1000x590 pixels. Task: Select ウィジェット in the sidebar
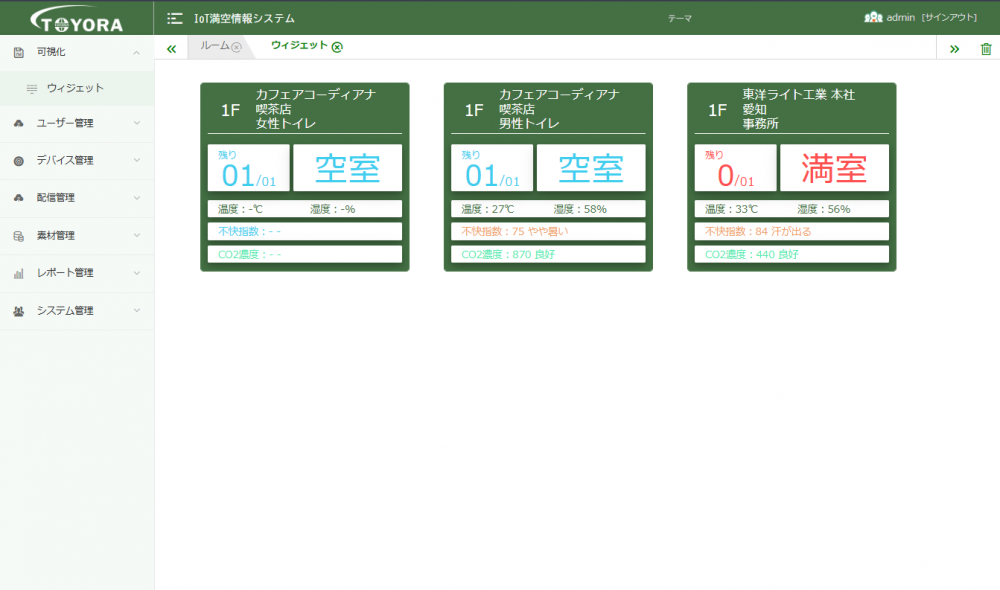[77, 88]
